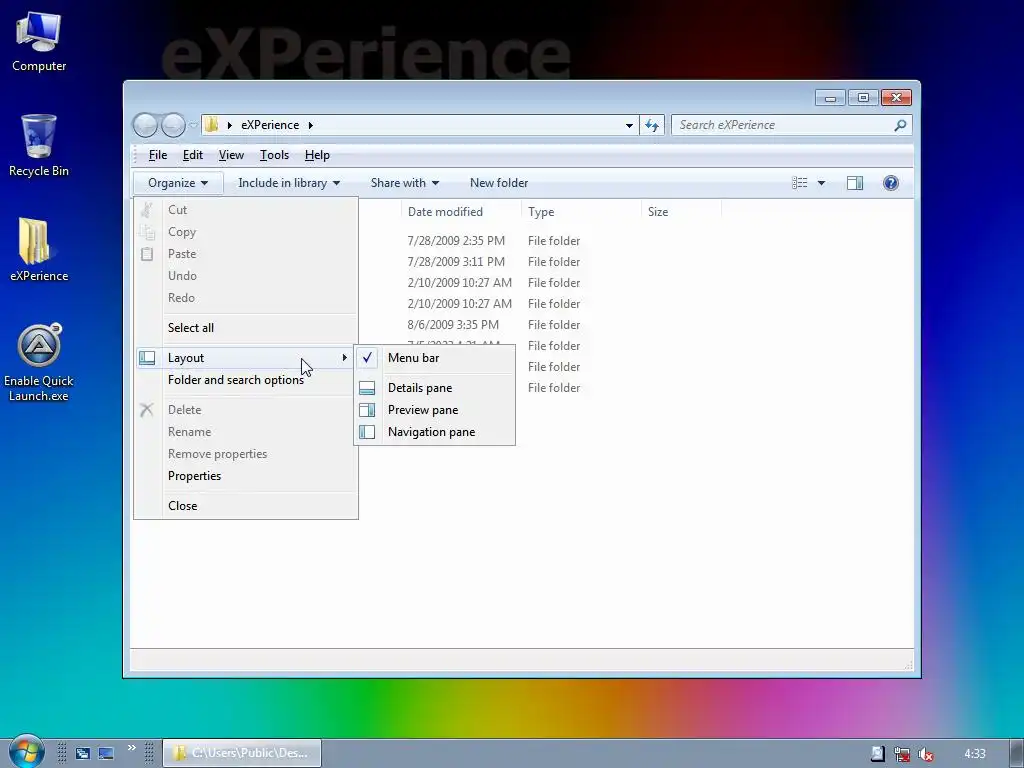Open the Recycle Bin desktop icon
Viewport: 1024px width, 768px height.
click(x=39, y=145)
